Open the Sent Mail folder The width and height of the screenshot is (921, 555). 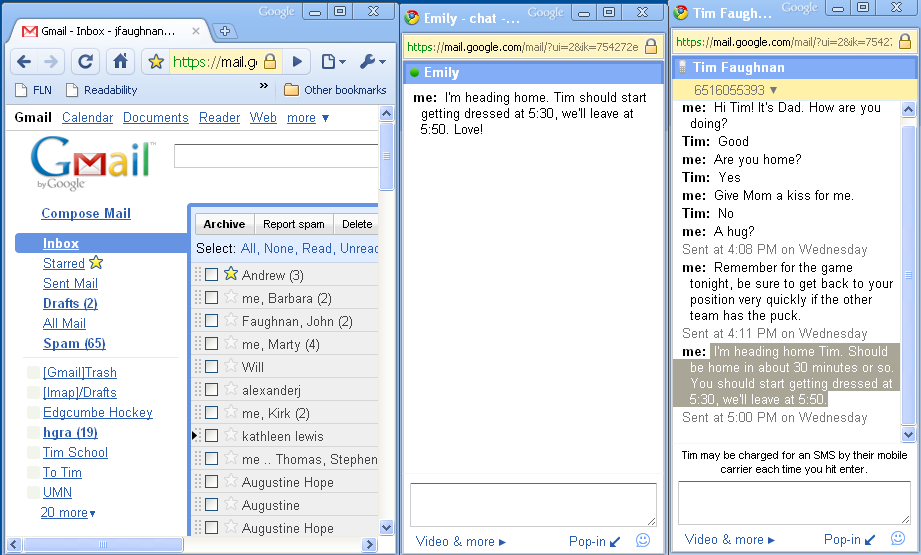[x=70, y=283]
